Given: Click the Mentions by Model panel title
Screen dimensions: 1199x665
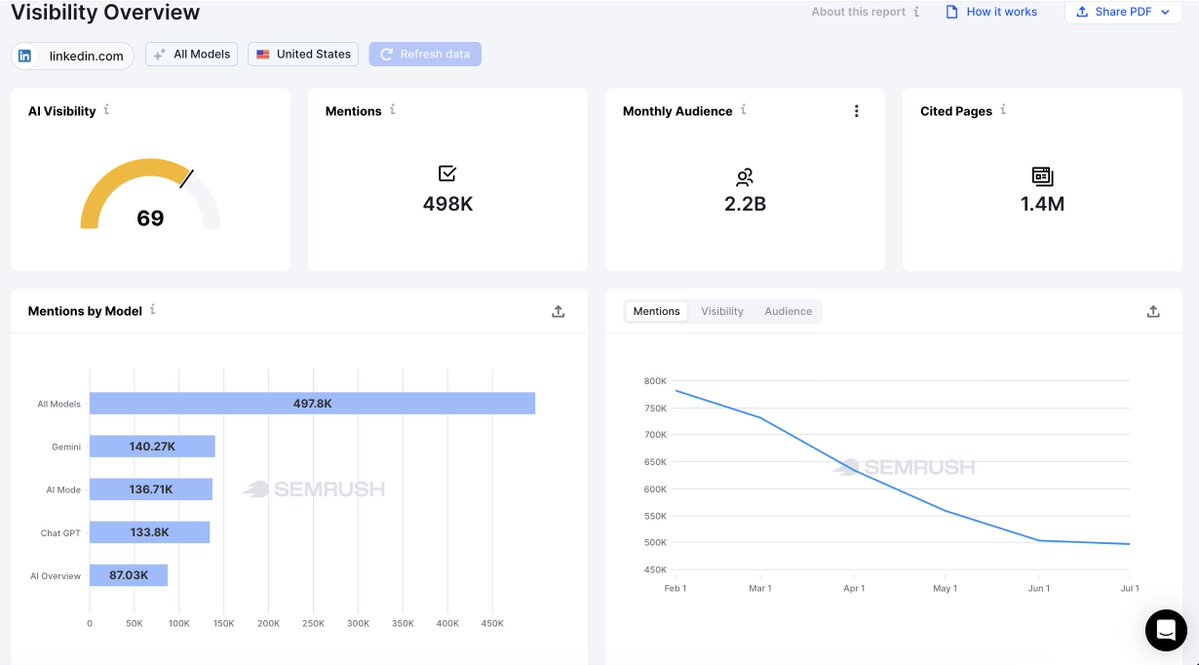Looking at the screenshot, I should tap(85, 311).
